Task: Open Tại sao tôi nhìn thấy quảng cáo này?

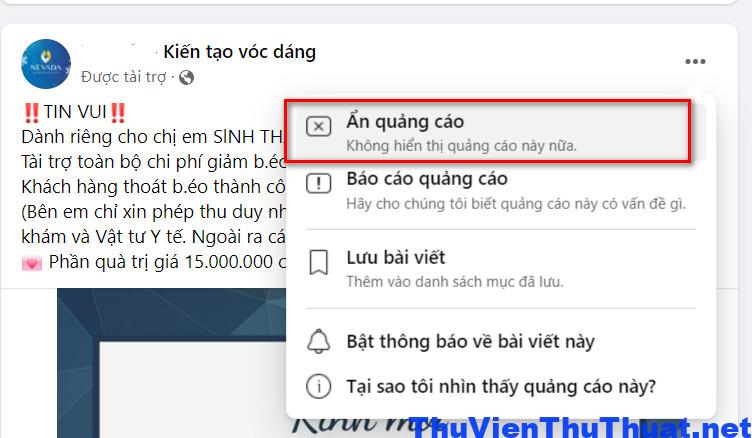Action: click(x=501, y=386)
